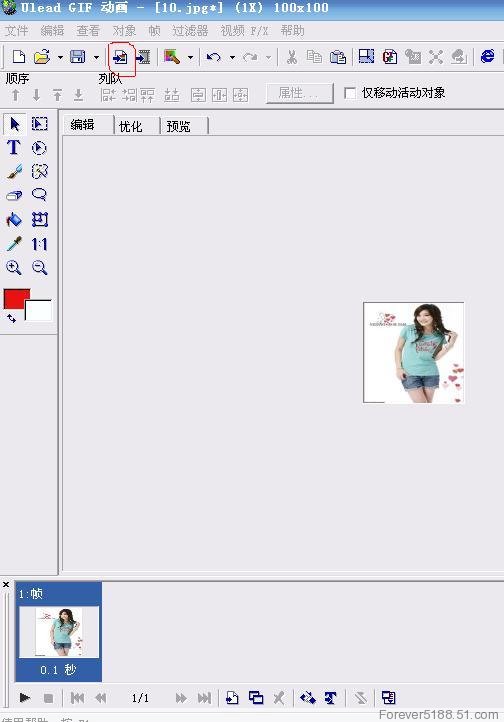
Task: Click the Add Image icon circled in red
Action: point(120,57)
